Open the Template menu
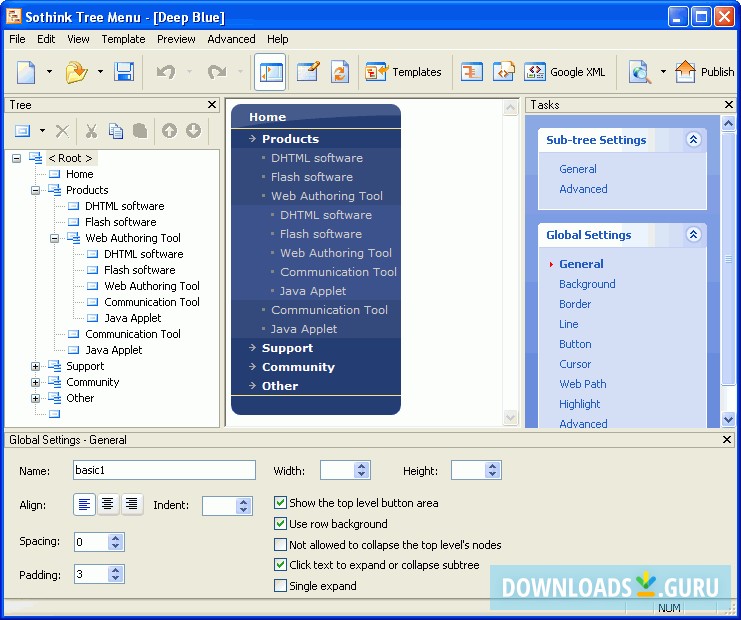741x620 pixels. pyautogui.click(x=123, y=39)
